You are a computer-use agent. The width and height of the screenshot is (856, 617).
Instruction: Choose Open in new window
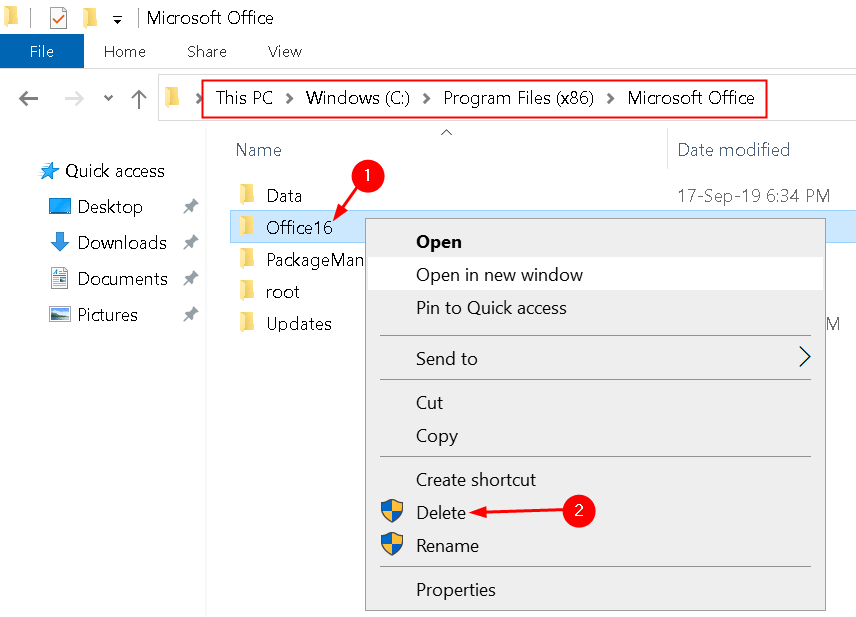coord(595,274)
